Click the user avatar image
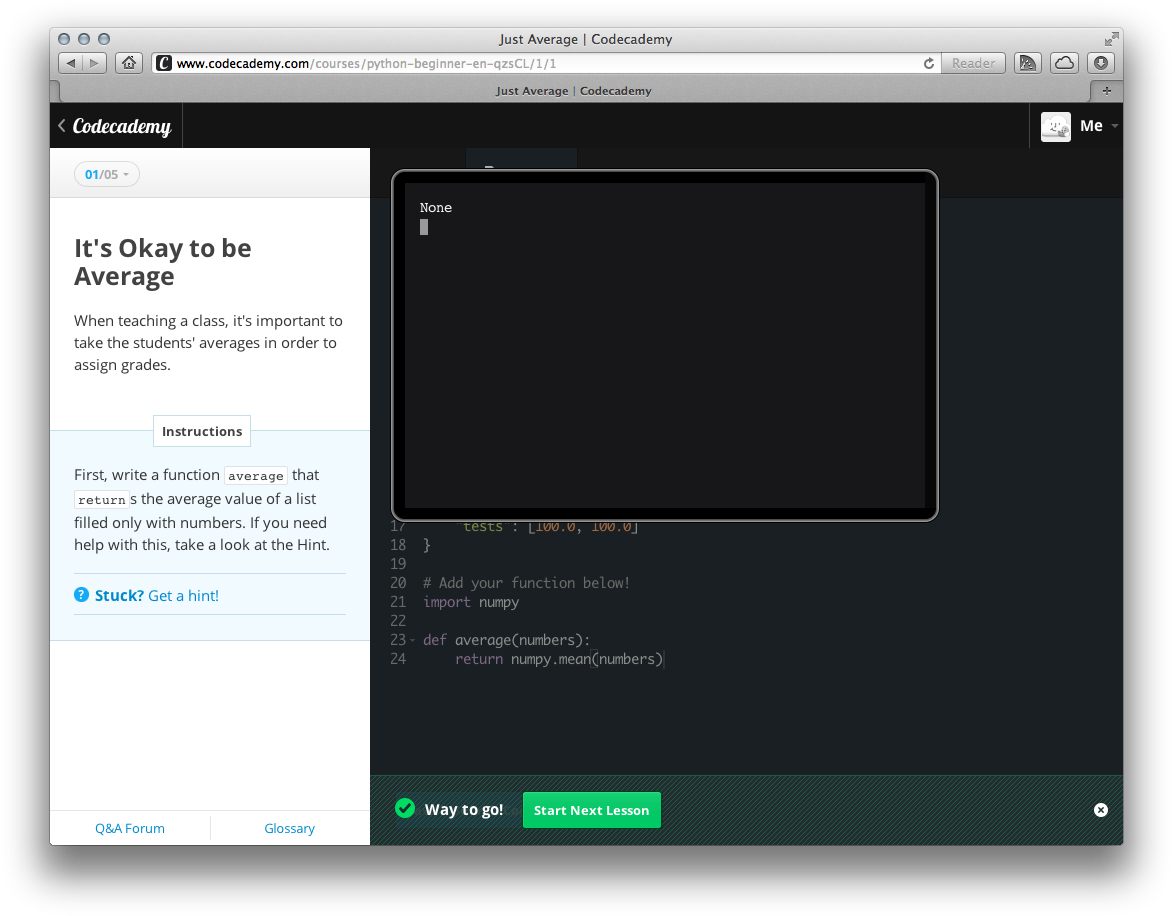This screenshot has height=916, width=1172. (x=1055, y=126)
